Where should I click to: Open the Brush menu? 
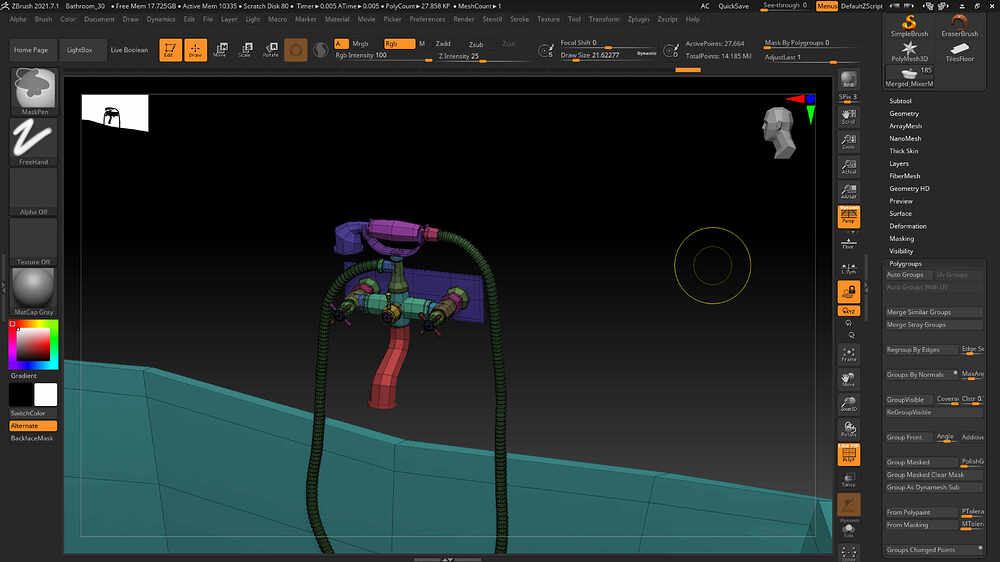[x=43, y=19]
